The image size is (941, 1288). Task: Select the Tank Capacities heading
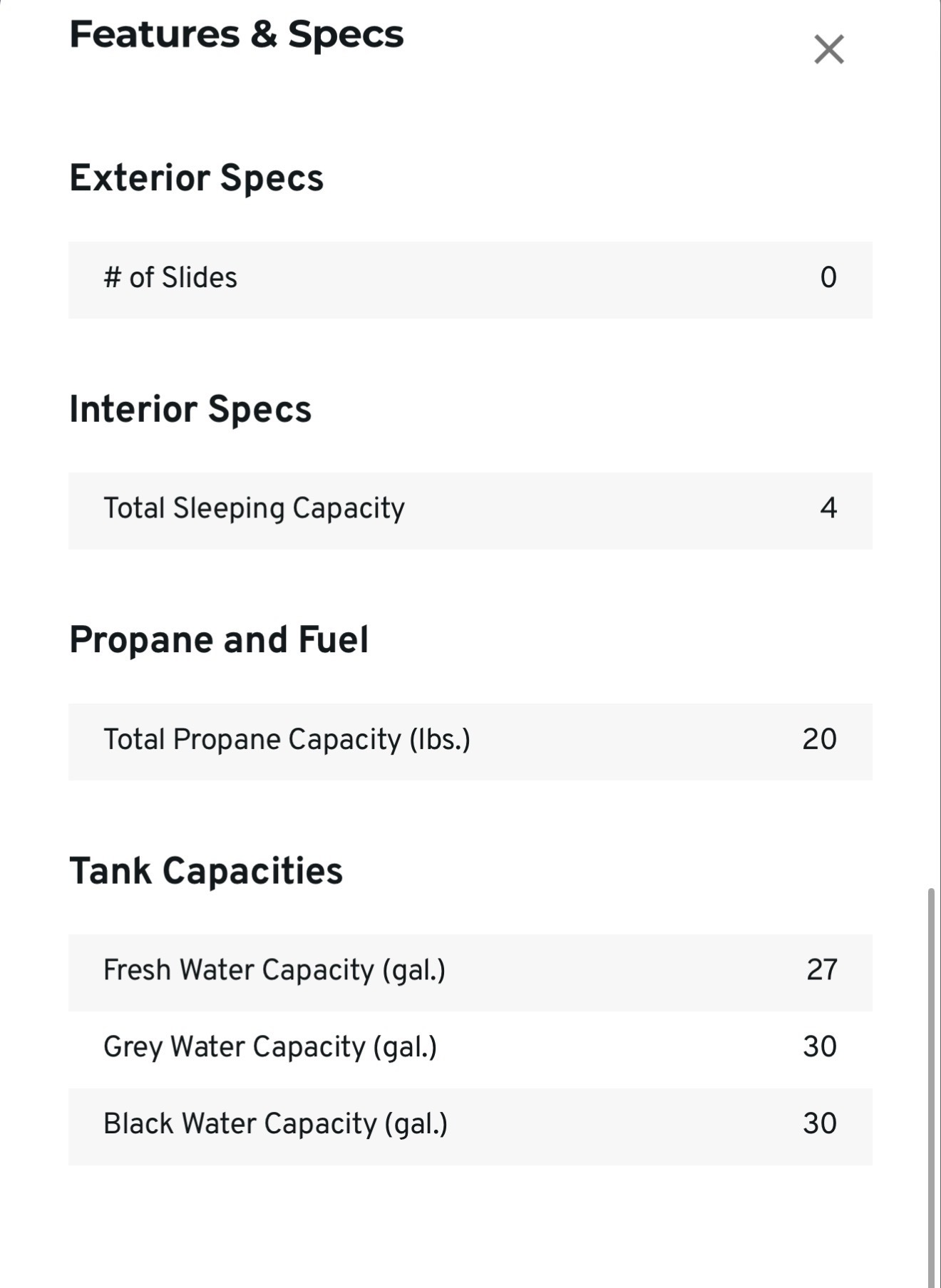point(206,870)
